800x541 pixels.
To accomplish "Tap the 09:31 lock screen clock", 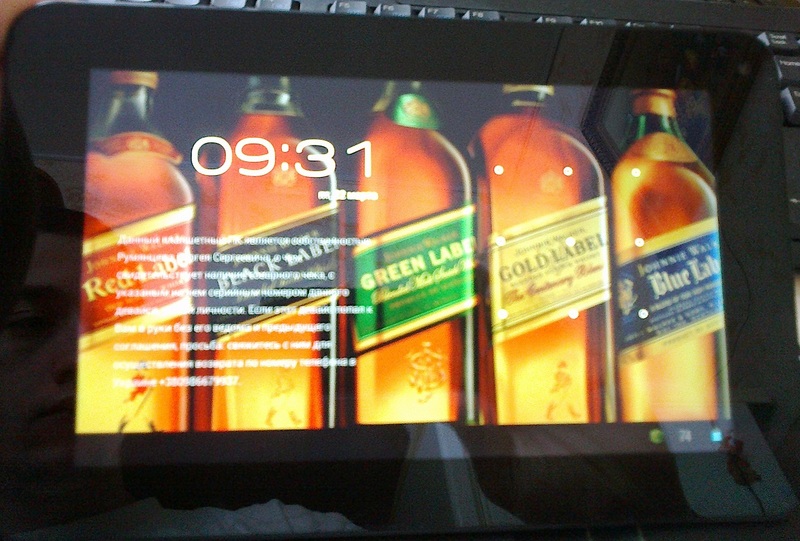I will pyautogui.click(x=282, y=159).
